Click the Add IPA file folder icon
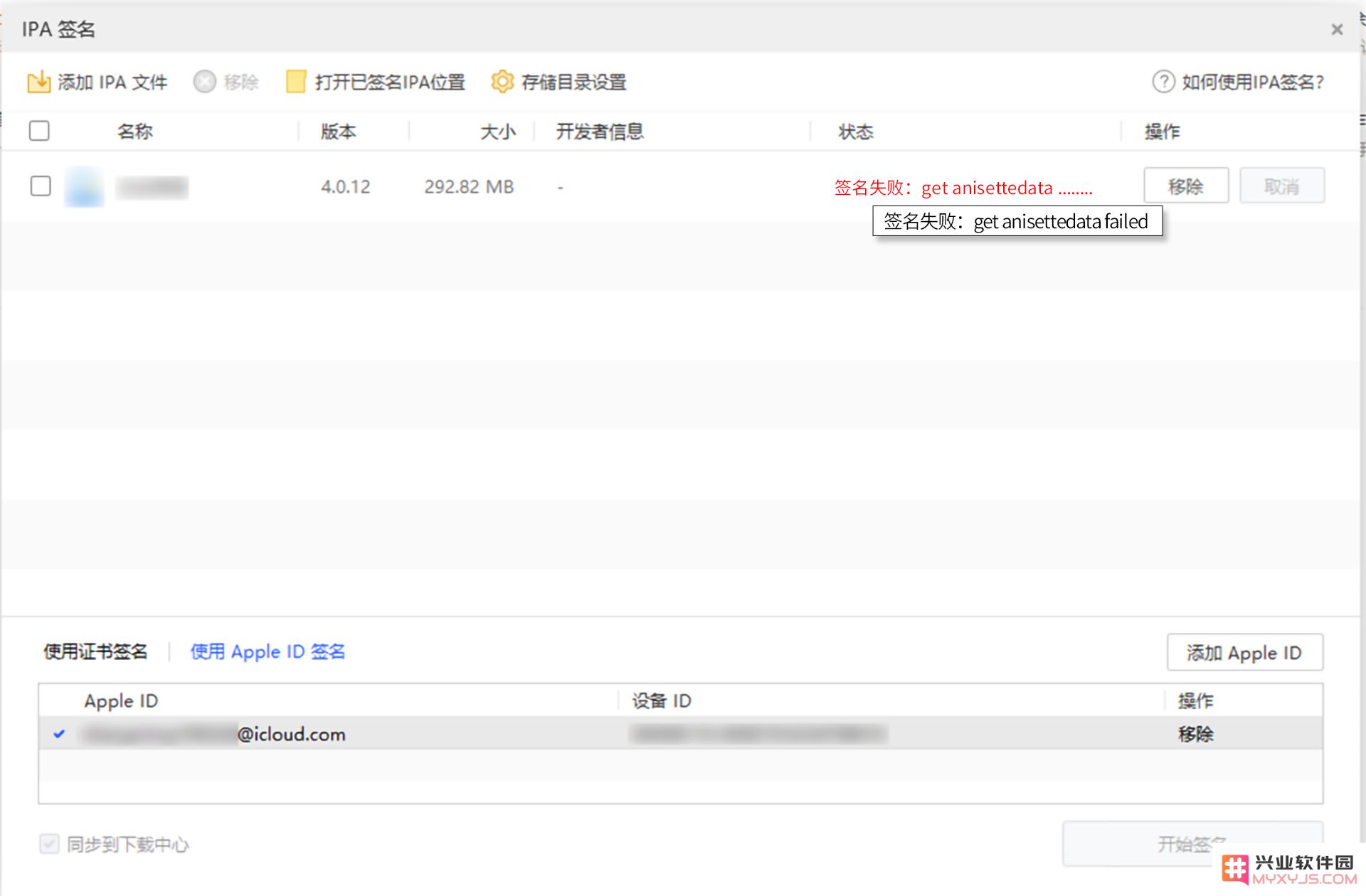The image size is (1366, 896). tap(38, 82)
